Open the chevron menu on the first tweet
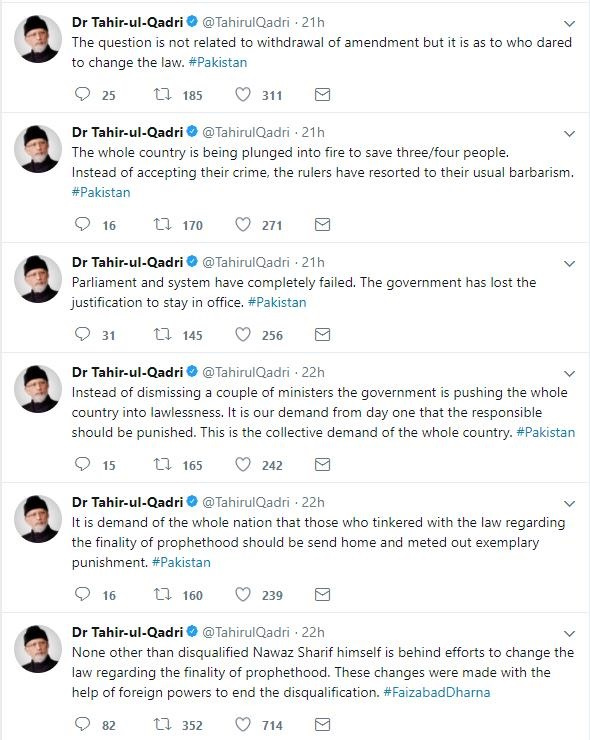 570,23
